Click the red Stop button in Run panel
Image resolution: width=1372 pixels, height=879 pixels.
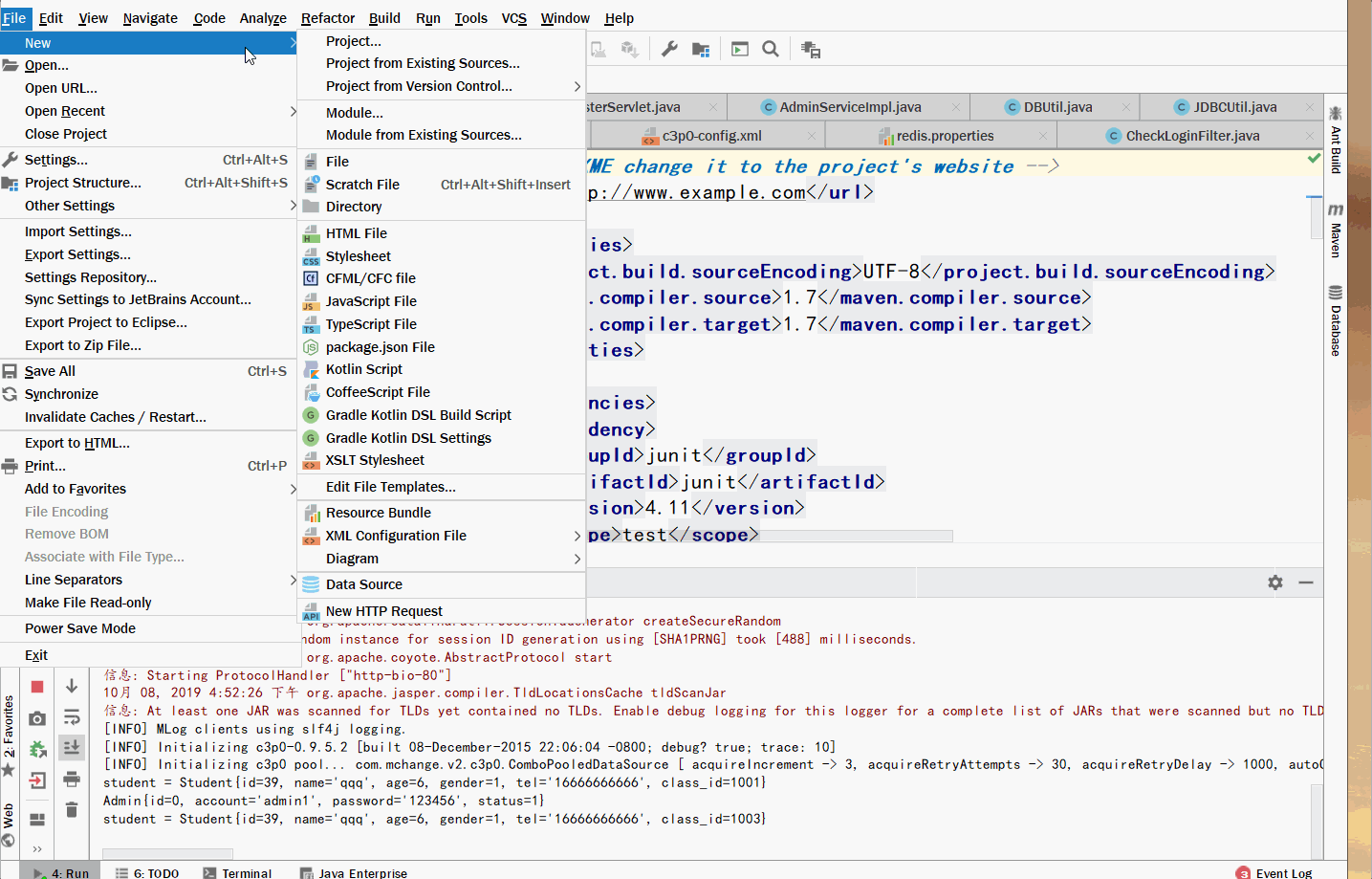(37, 687)
